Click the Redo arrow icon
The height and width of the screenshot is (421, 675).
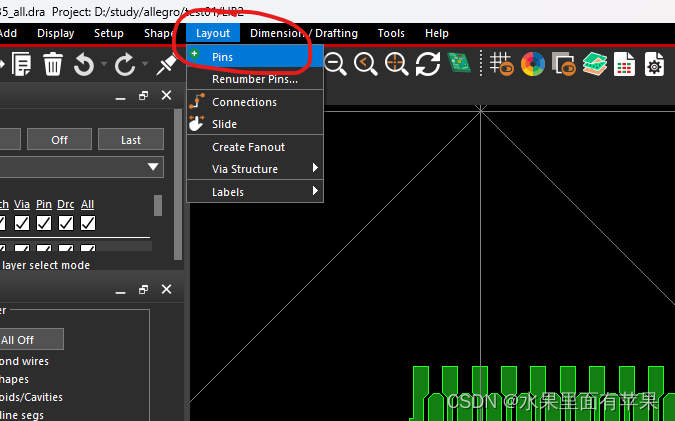coord(125,65)
